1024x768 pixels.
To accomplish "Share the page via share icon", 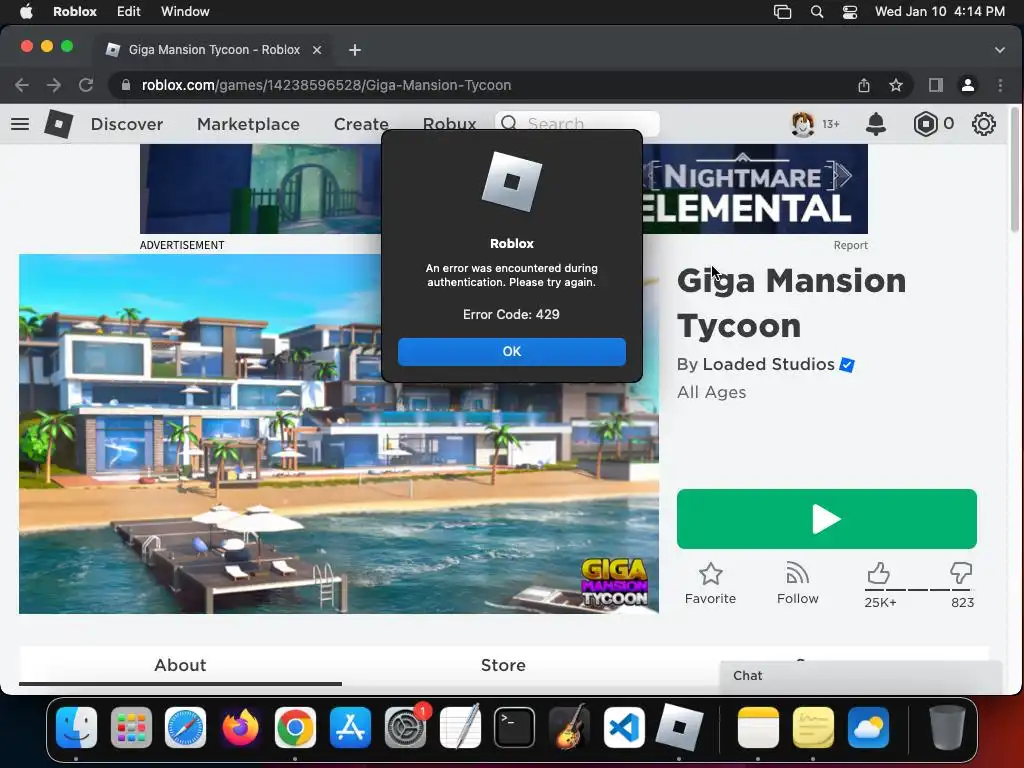I will pos(863,85).
